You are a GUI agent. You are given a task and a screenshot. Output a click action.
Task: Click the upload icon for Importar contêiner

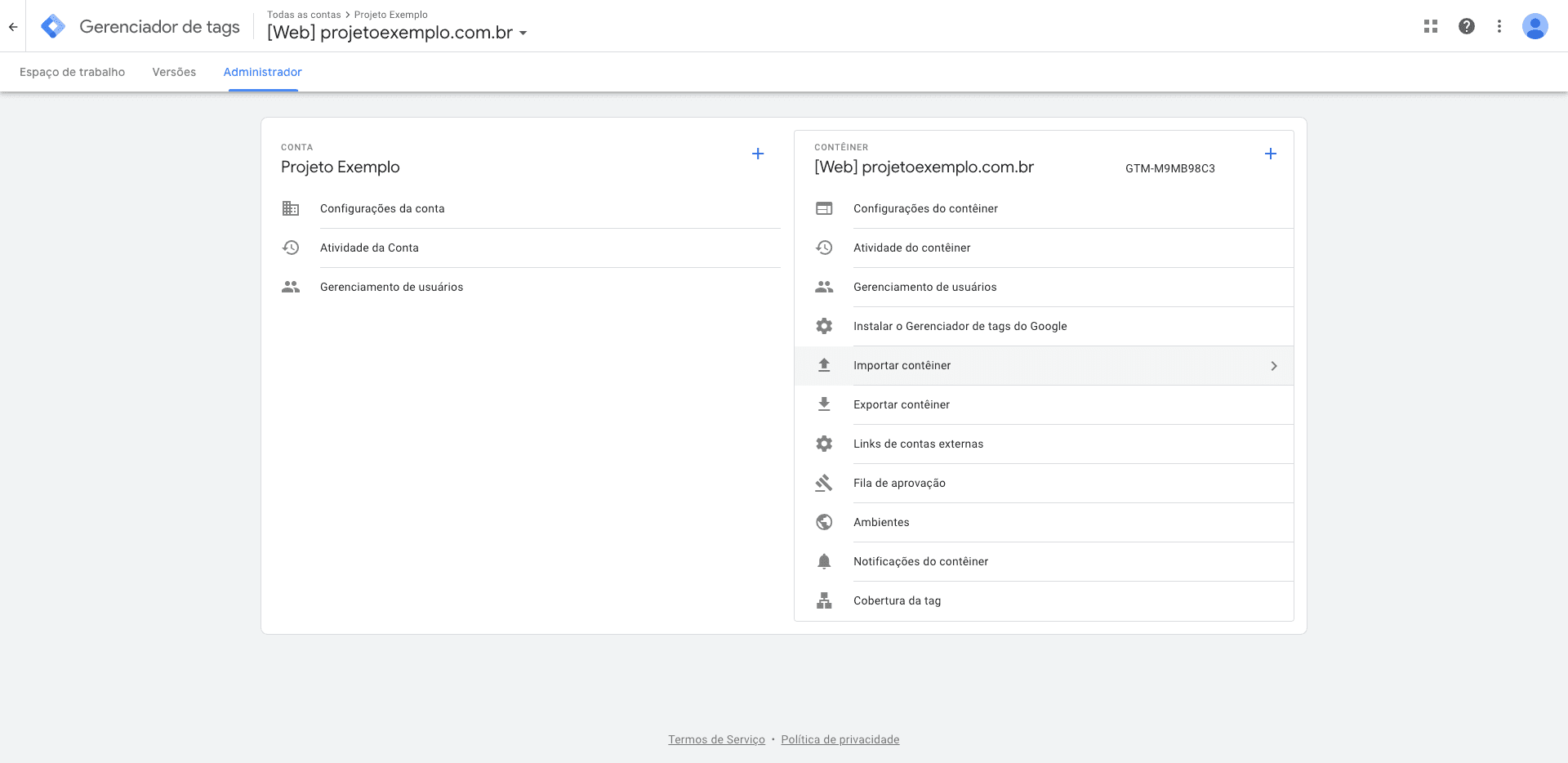tap(824, 365)
